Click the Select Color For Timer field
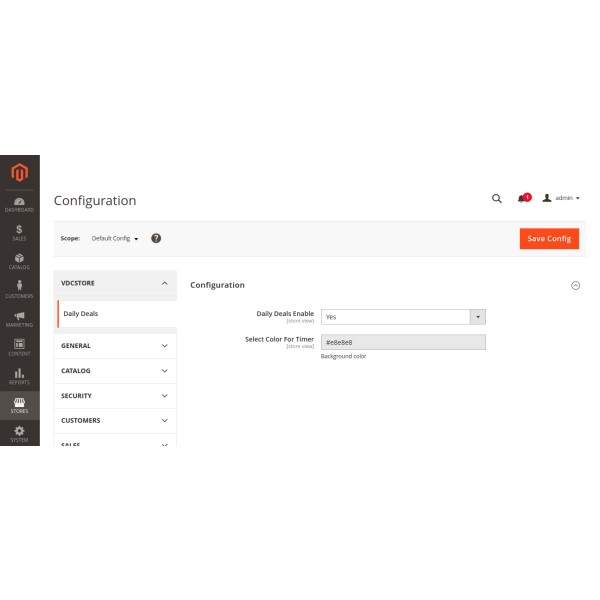Screen dimensions: 600x600 tap(403, 342)
